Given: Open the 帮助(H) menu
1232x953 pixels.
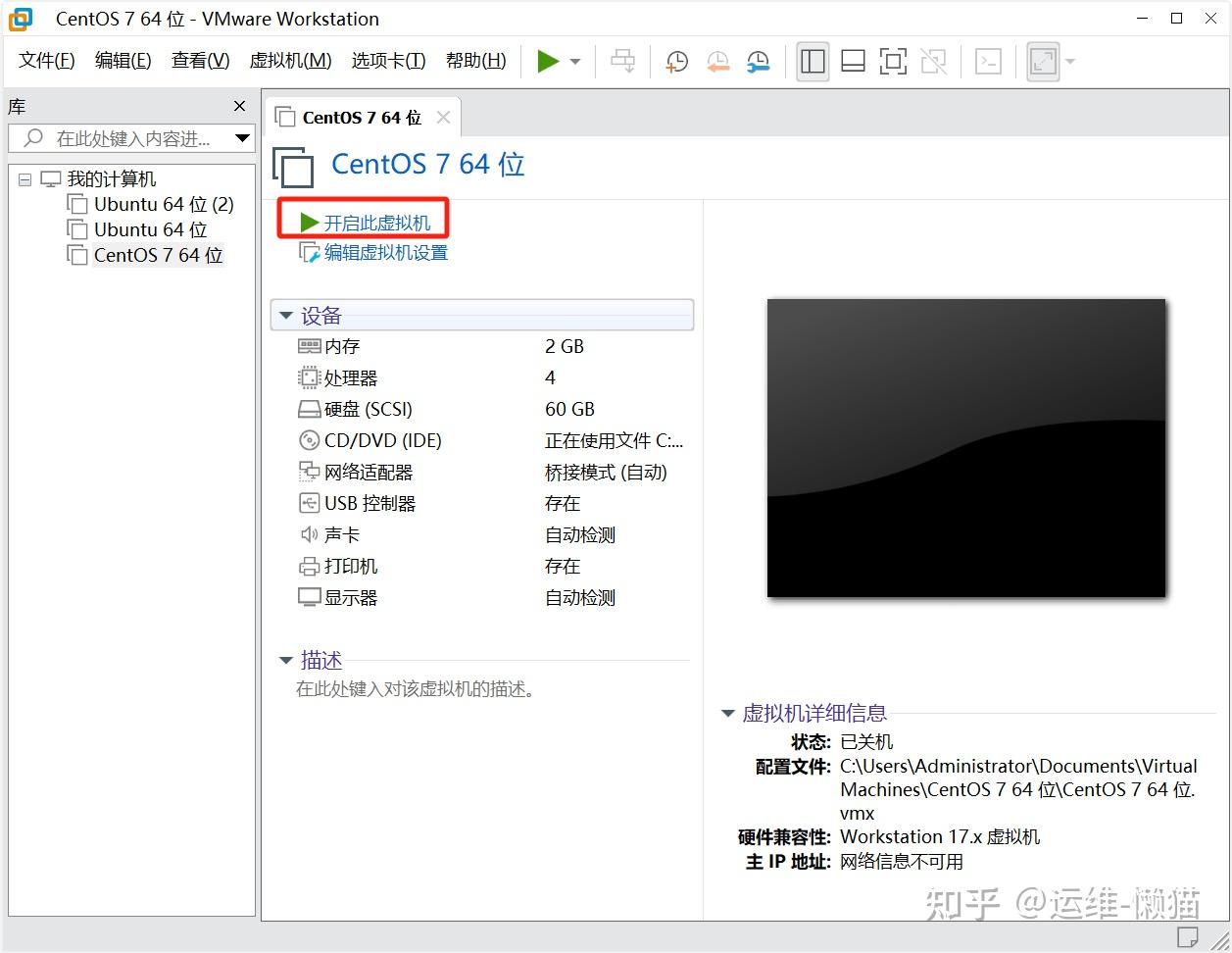Looking at the screenshot, I should coord(476,61).
